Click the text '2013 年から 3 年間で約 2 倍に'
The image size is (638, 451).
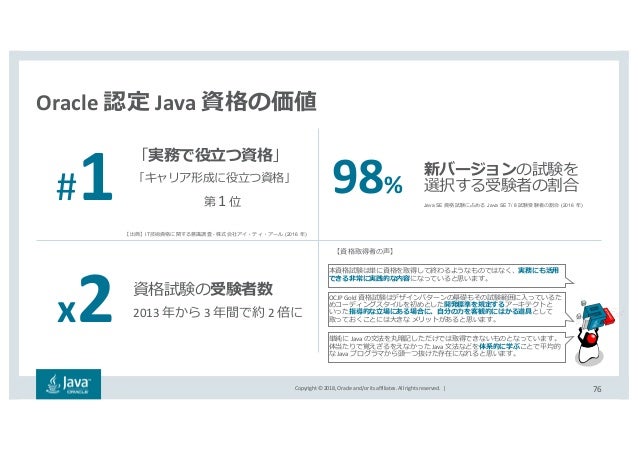(218, 313)
